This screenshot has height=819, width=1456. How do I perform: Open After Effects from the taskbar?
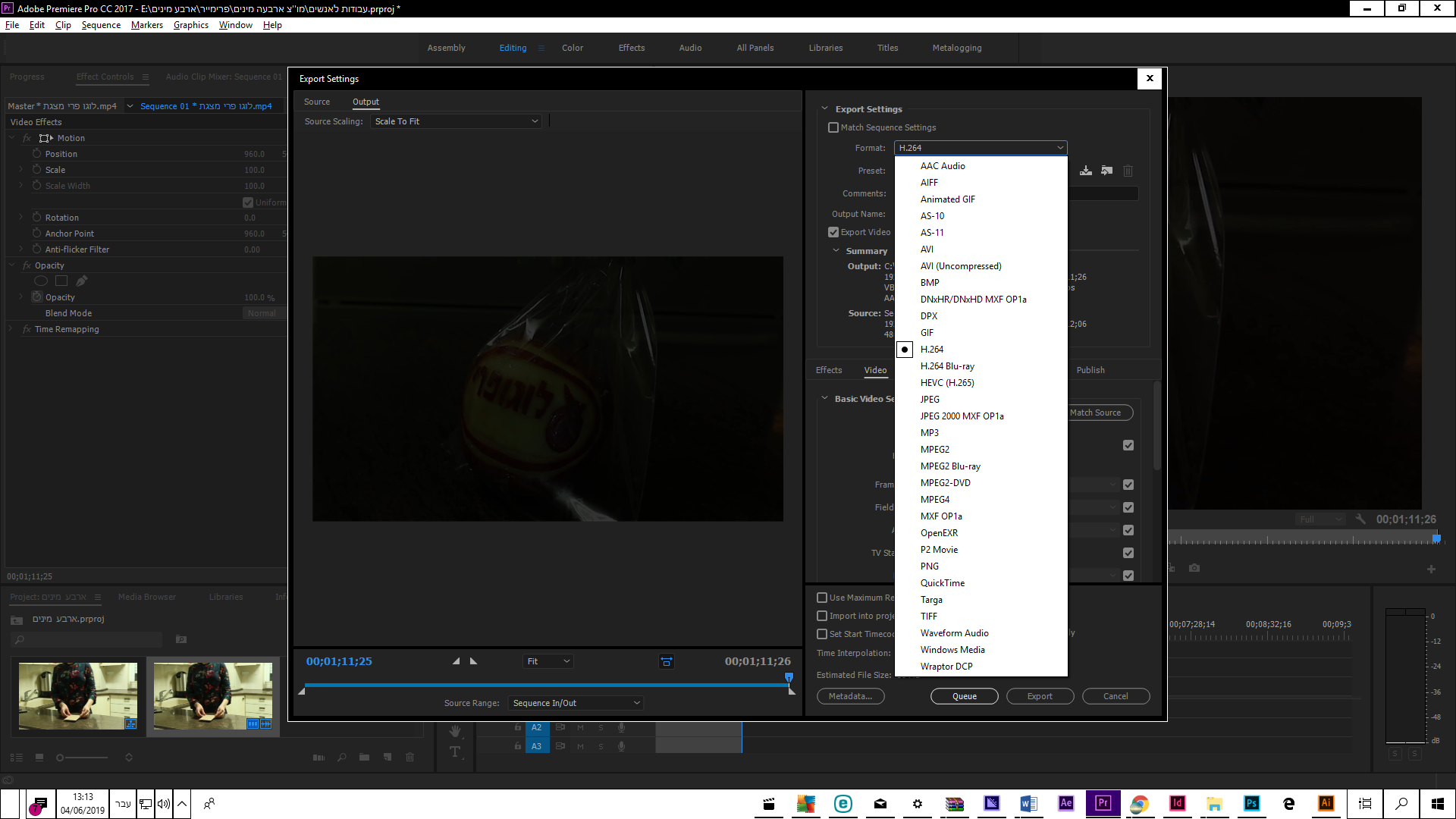point(1065,803)
